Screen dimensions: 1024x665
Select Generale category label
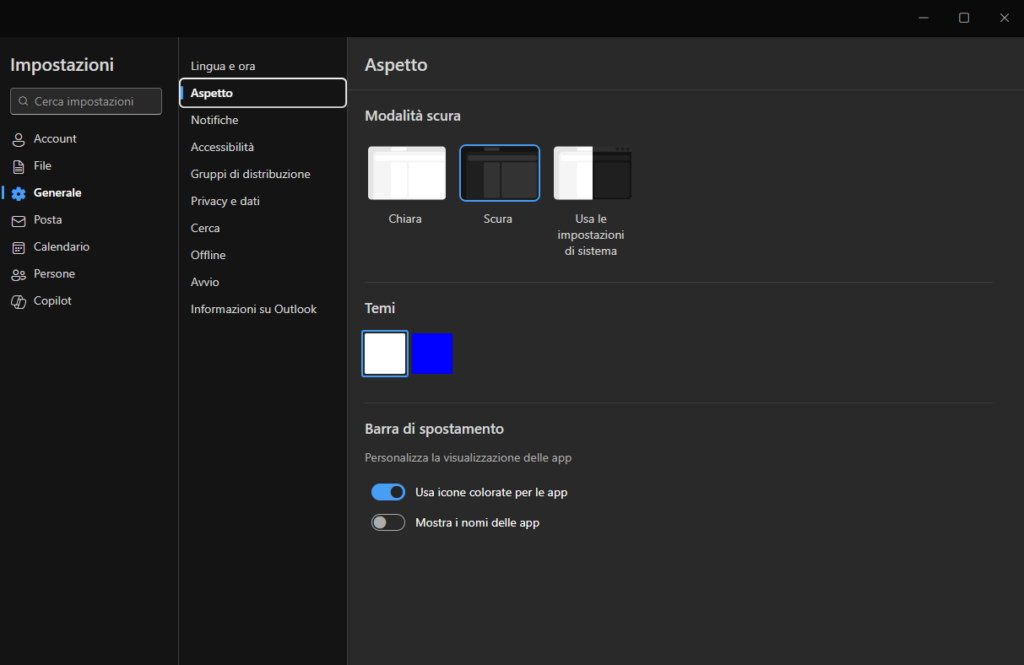coord(57,193)
